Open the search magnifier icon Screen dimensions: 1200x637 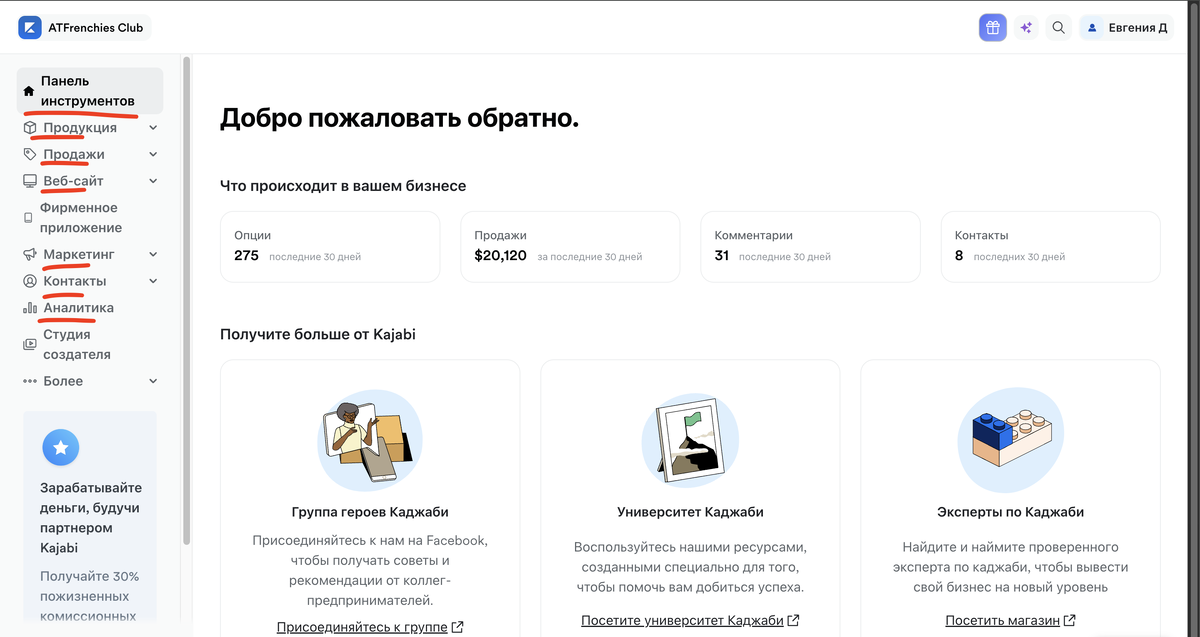pos(1058,28)
